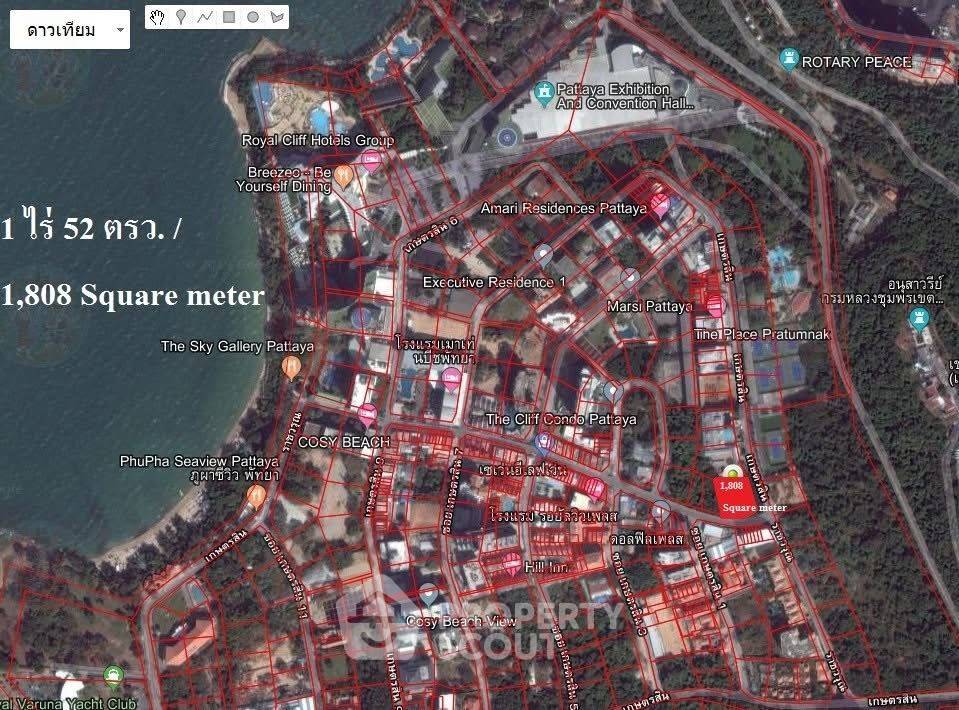959x710 pixels.
Task: Click the blue shop pin above เซเว่นอีเลฟเว่น
Action: coord(542,445)
